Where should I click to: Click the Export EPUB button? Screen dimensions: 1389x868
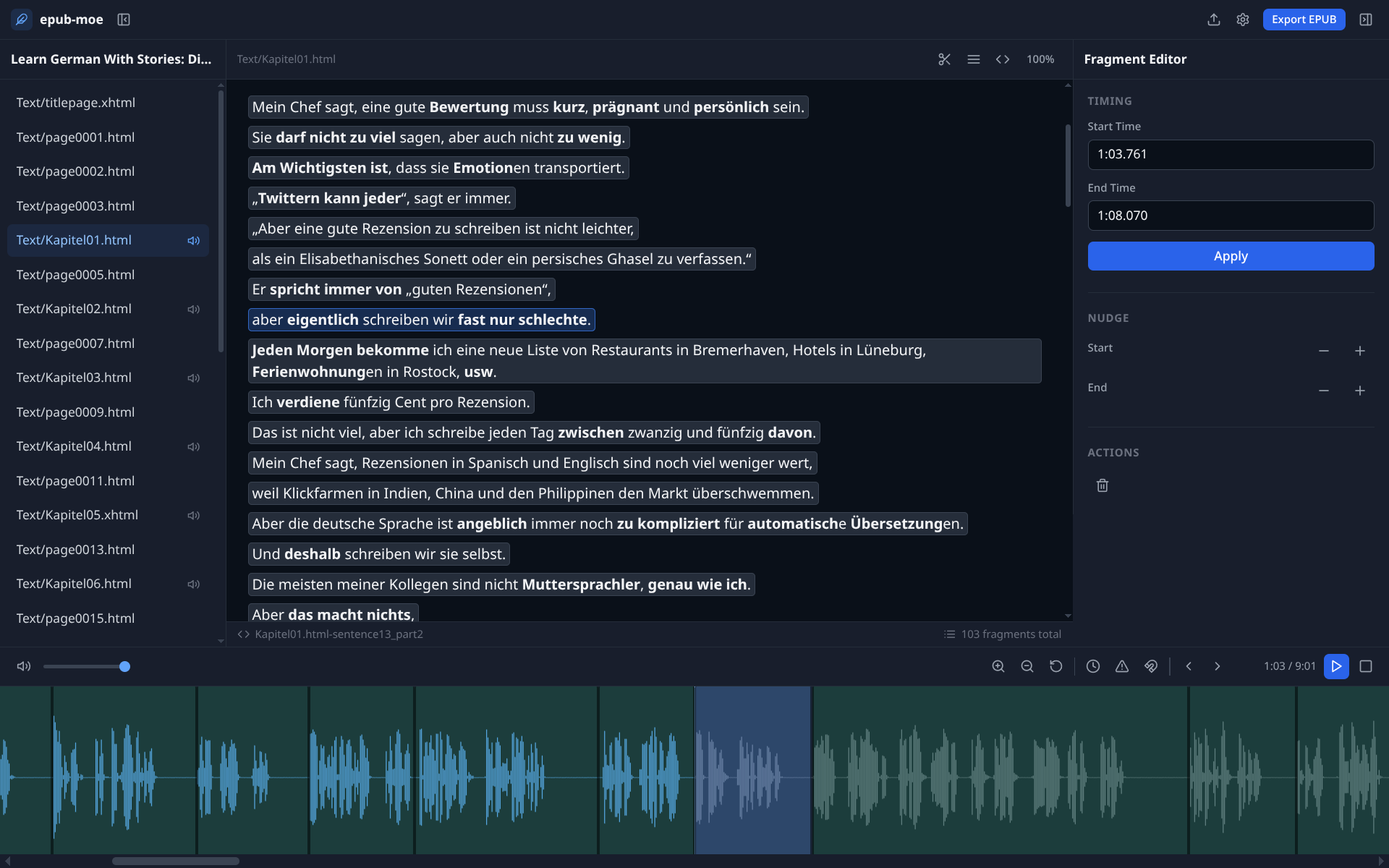pos(1304,20)
